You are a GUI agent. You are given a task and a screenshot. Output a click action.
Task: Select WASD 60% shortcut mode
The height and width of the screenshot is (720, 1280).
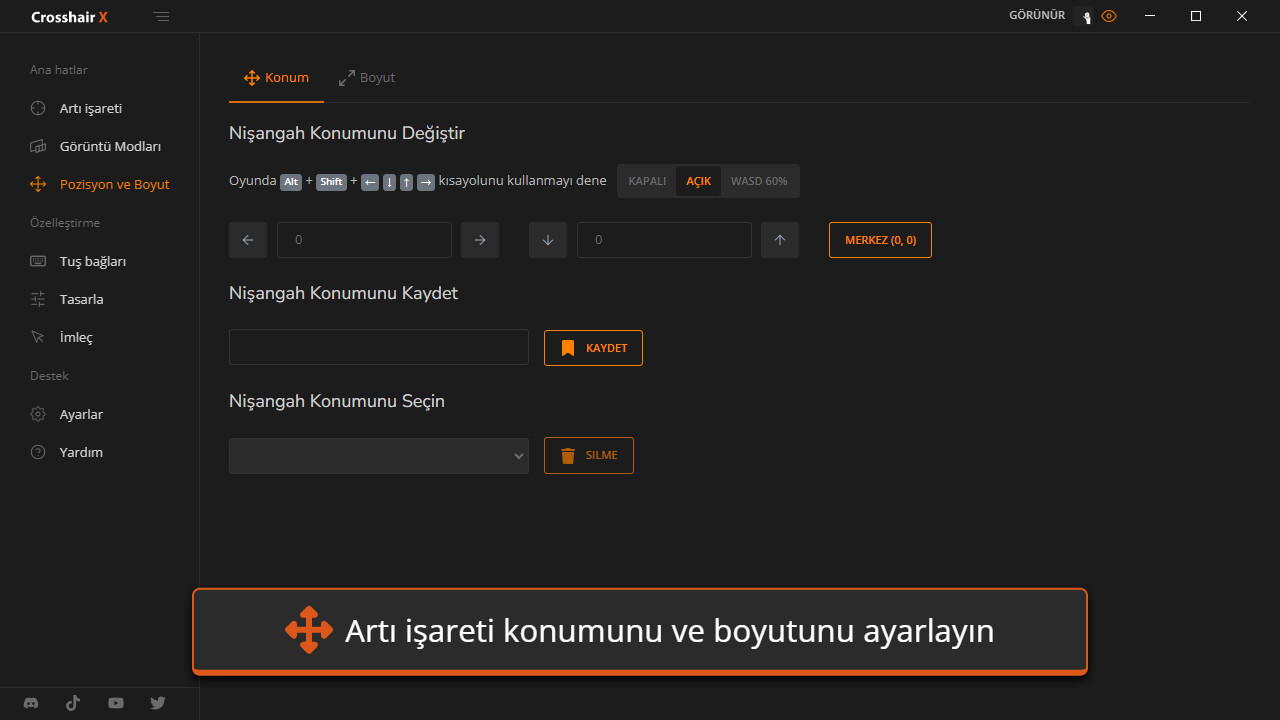tap(759, 181)
